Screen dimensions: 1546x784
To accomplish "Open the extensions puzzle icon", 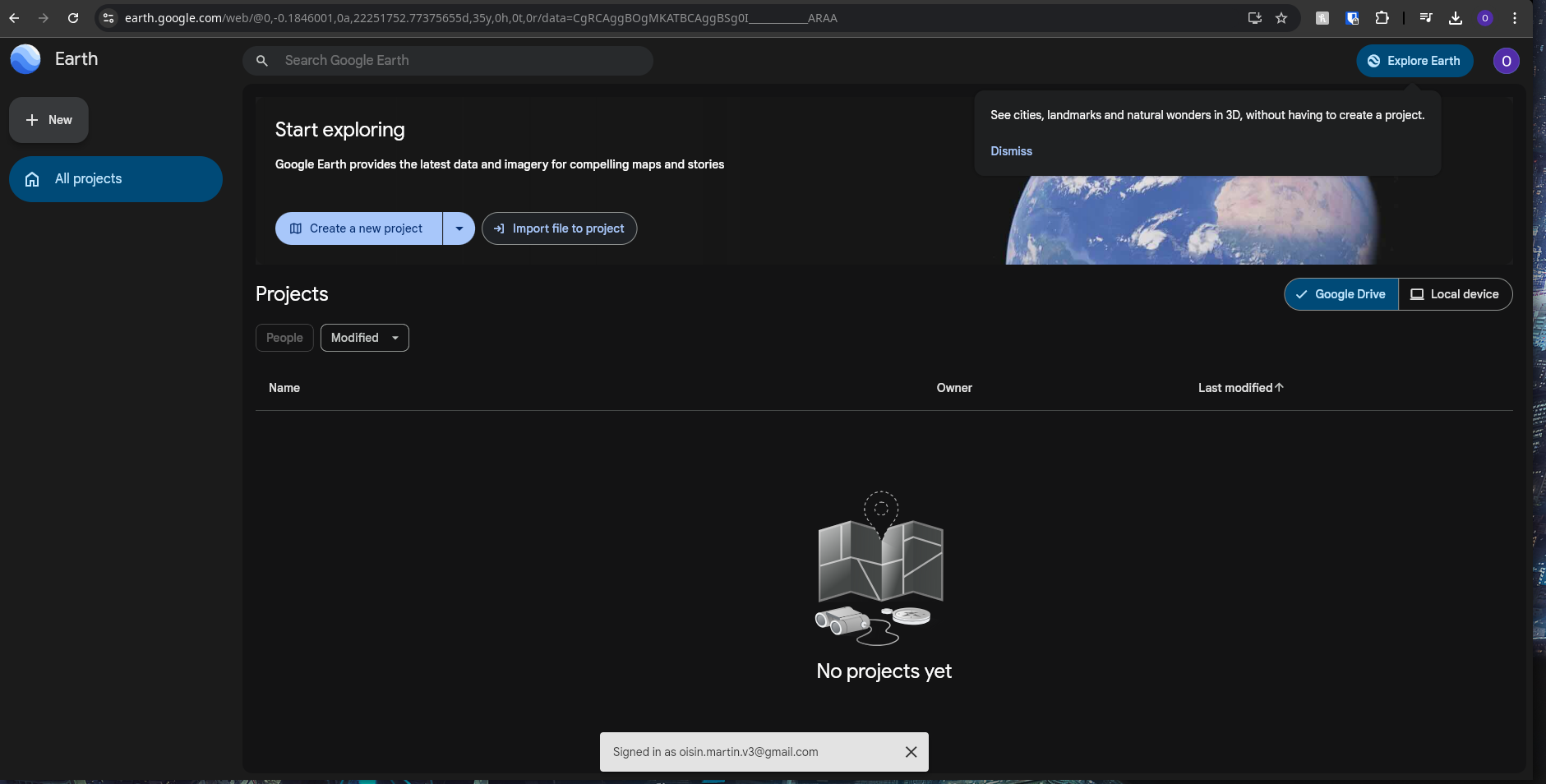I will click(x=1382, y=18).
